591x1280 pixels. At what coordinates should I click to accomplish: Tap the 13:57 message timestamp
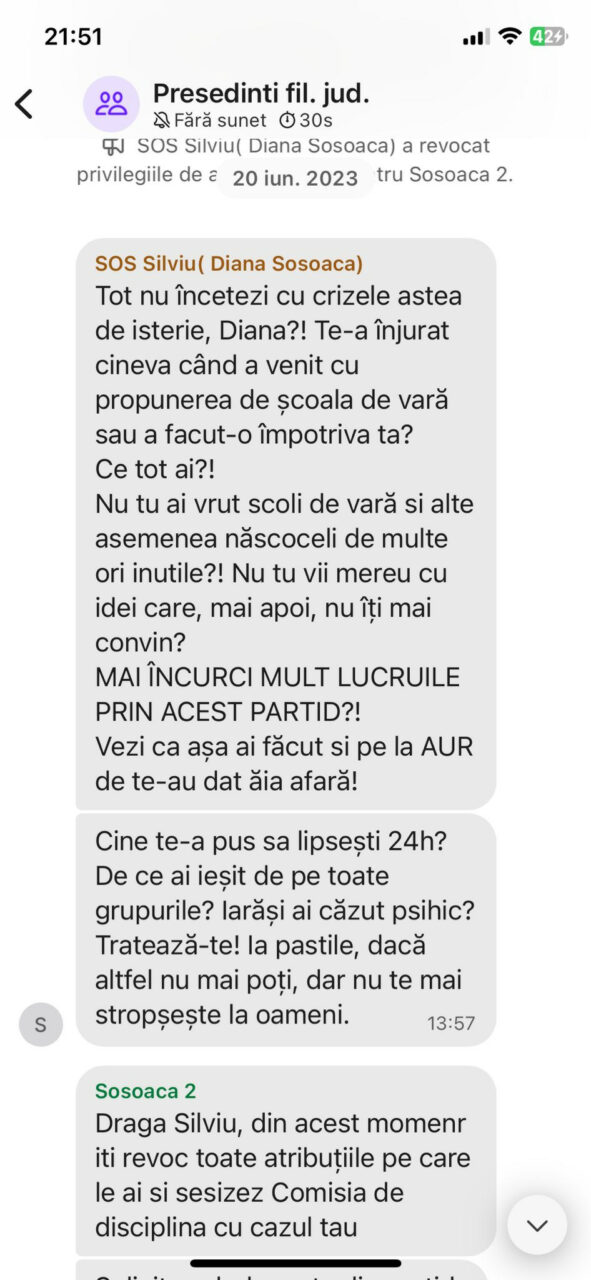(451, 1023)
